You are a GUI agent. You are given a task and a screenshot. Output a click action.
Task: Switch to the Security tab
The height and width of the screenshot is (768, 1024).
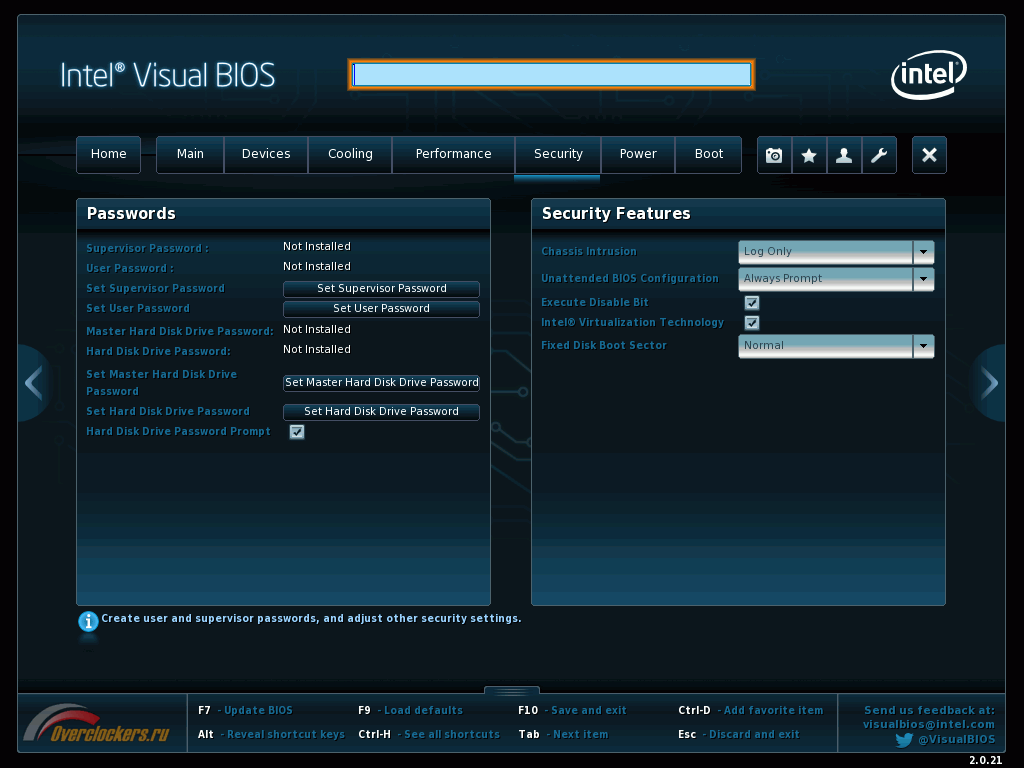click(x=558, y=155)
